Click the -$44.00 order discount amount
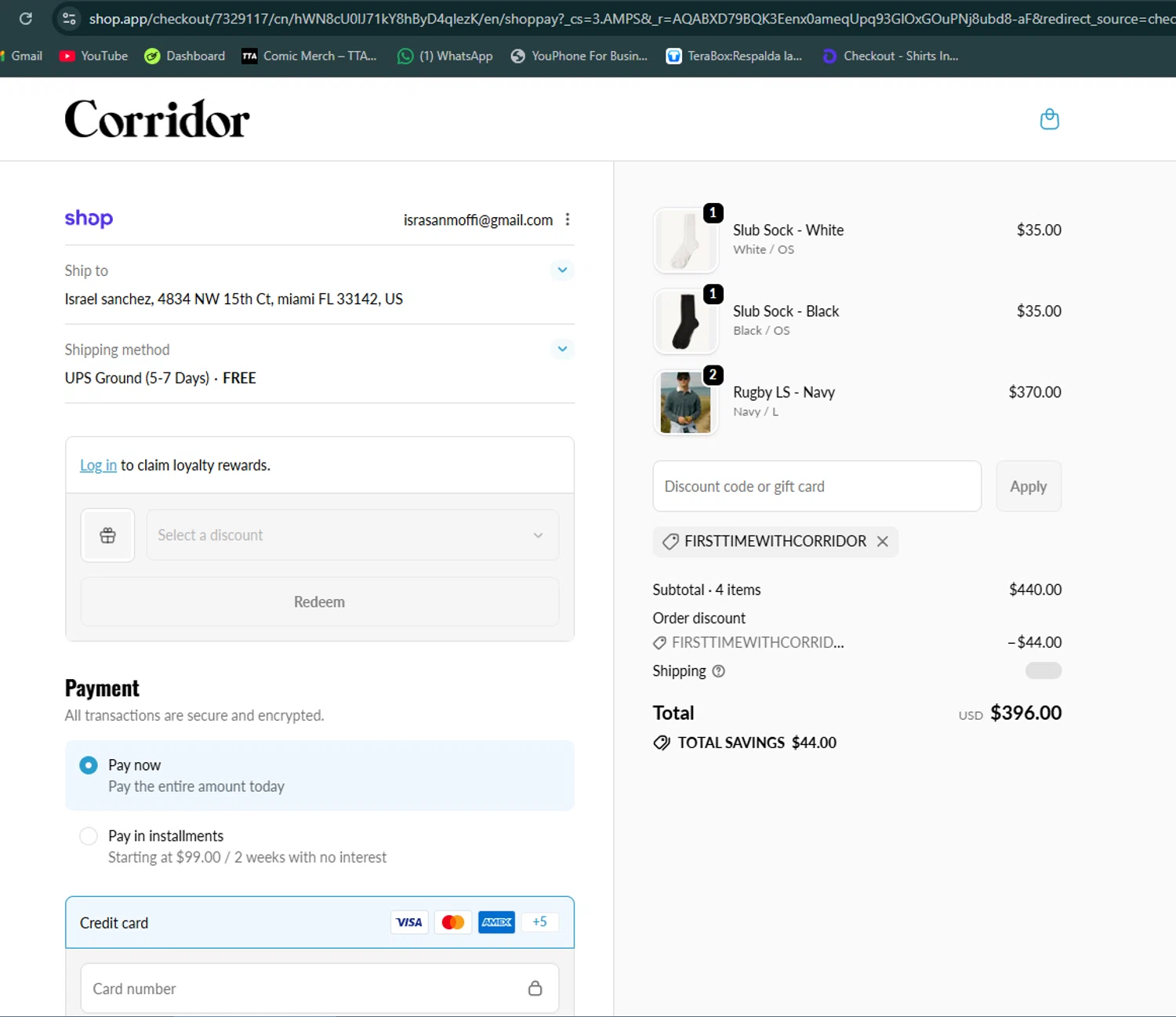Screen dimensions: 1176x1017 pos(1034,642)
